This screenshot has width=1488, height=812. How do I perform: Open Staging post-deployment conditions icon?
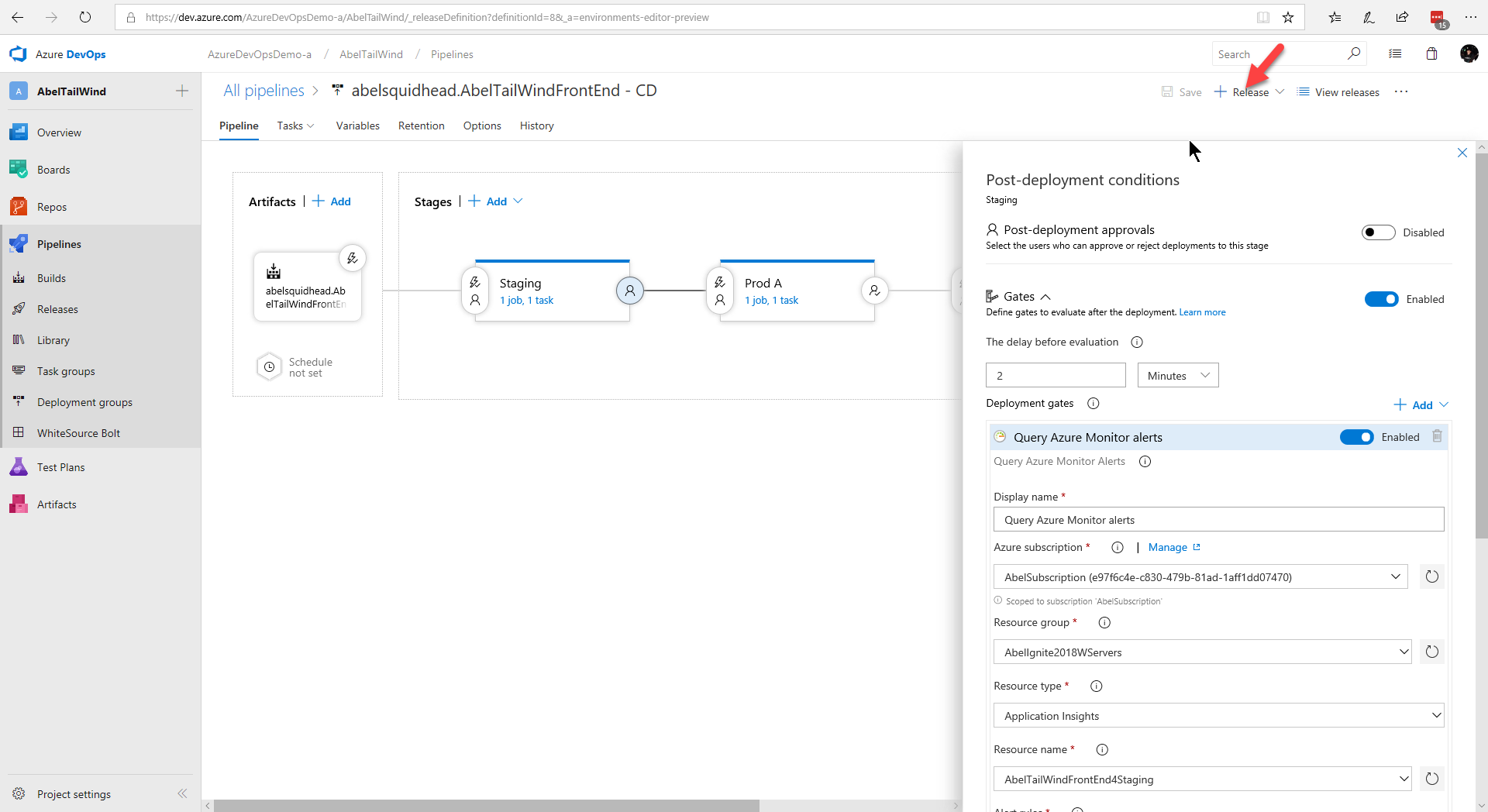click(x=630, y=291)
